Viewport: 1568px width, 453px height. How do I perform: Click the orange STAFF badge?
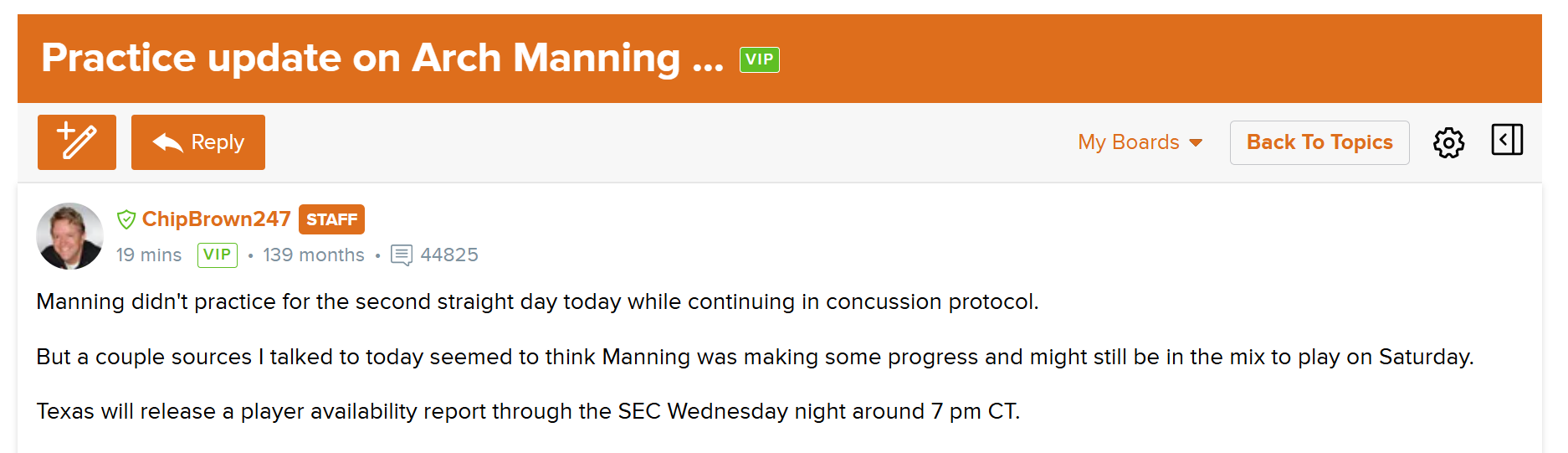(331, 219)
